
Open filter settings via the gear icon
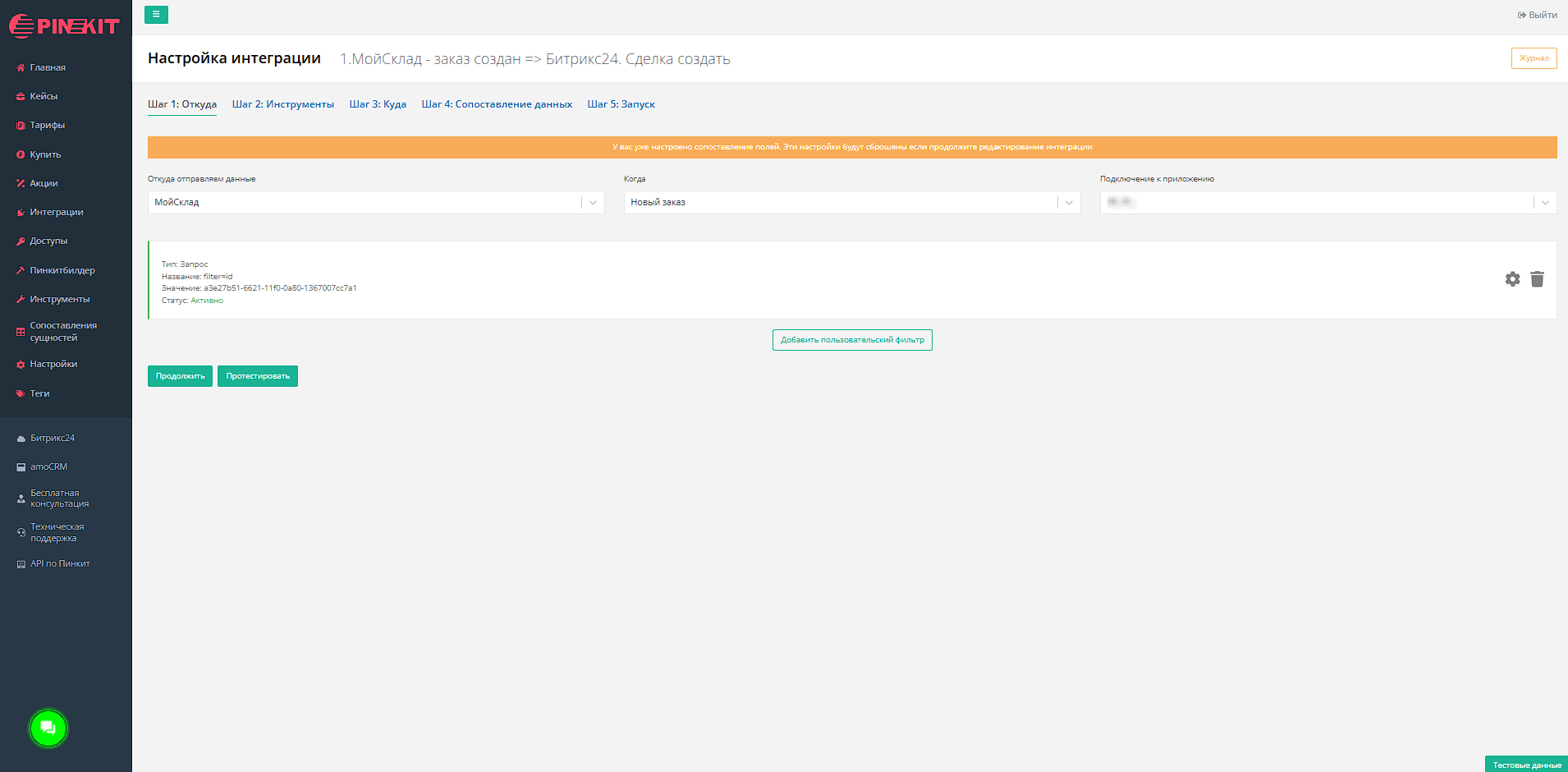click(x=1512, y=279)
